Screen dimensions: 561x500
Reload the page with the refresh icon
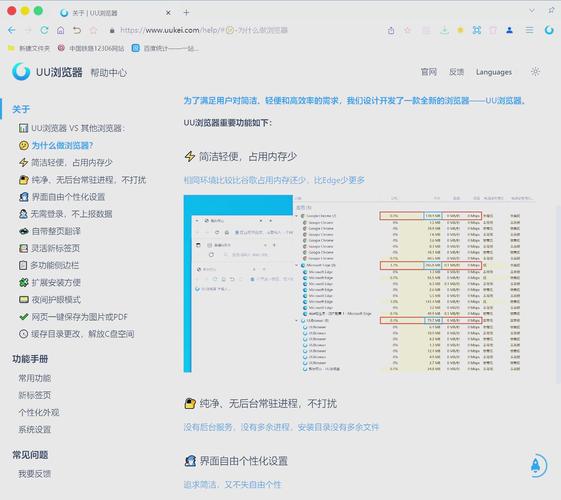point(44,30)
